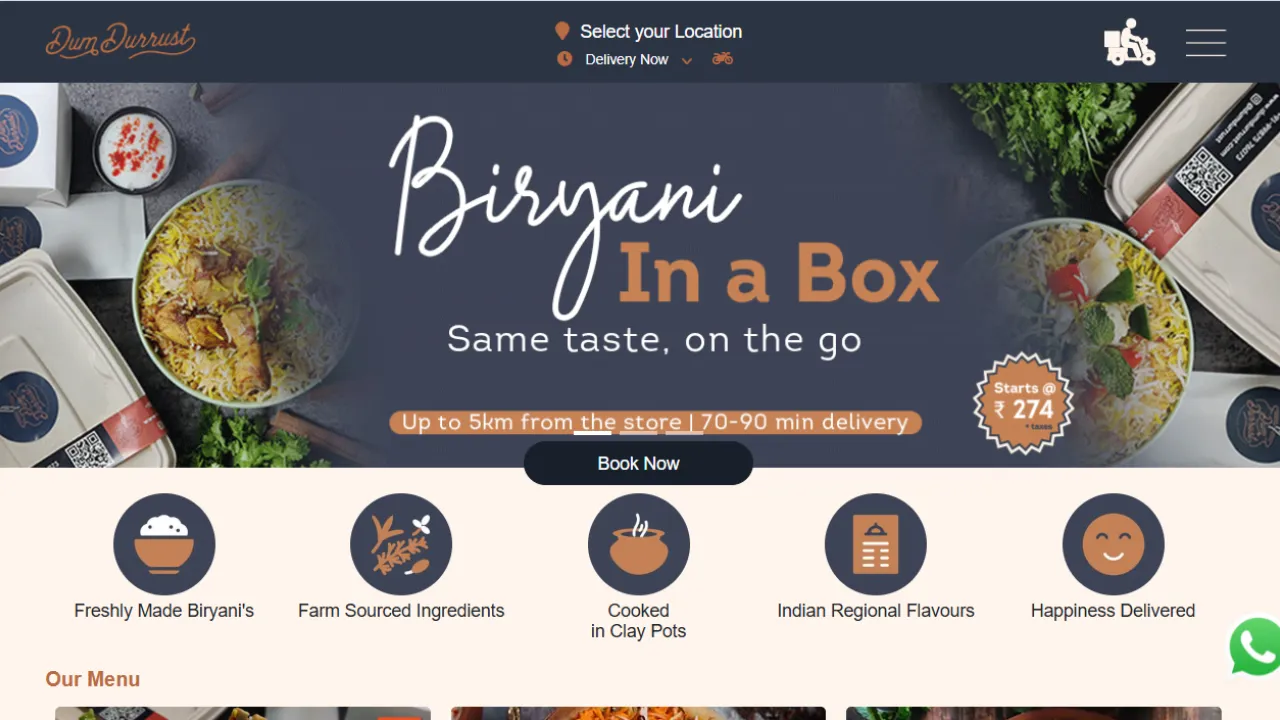Open the delivery rider cart icon

coord(1129,42)
